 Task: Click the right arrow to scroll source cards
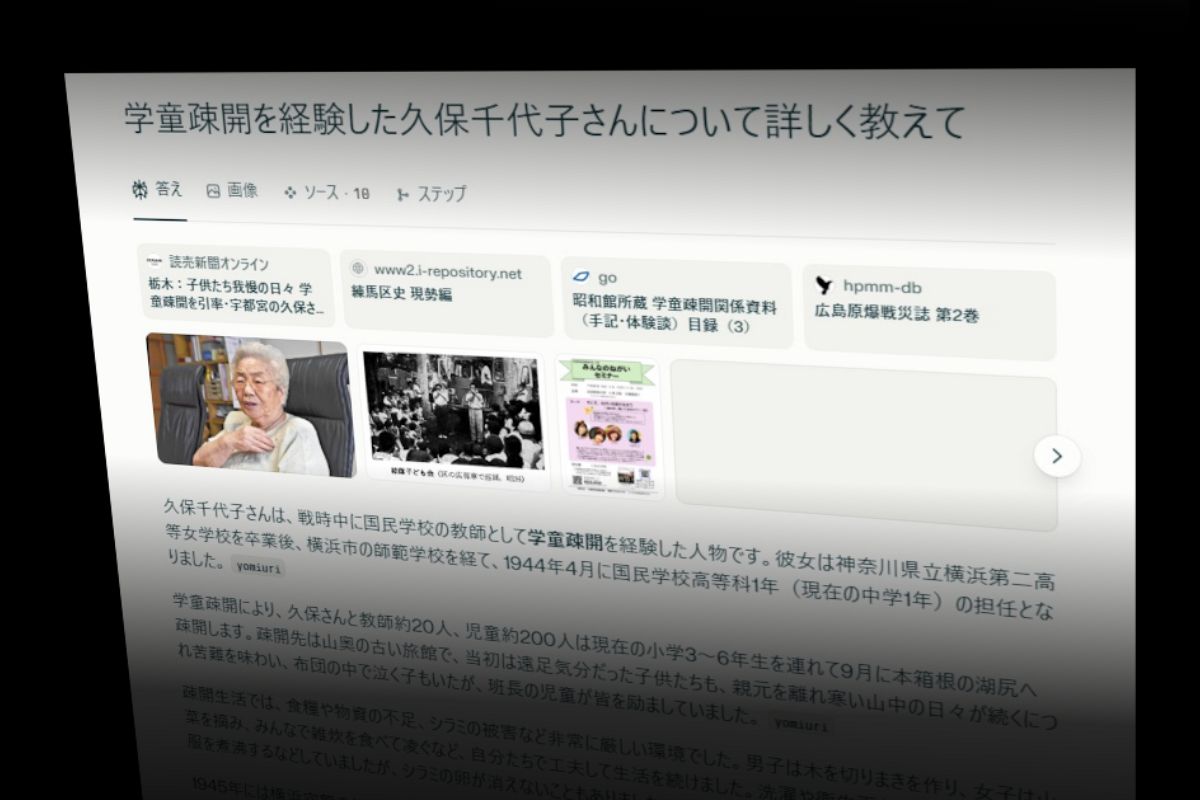click(1057, 455)
